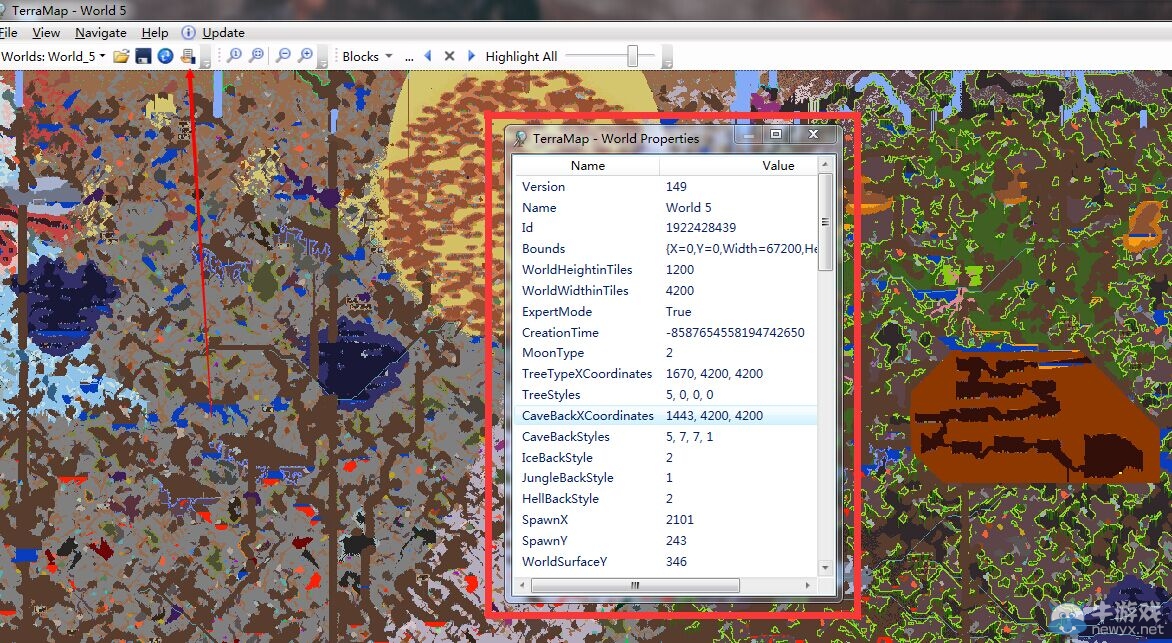Click the Highlight All button
Image resolution: width=1172 pixels, height=643 pixels.
(x=521, y=56)
